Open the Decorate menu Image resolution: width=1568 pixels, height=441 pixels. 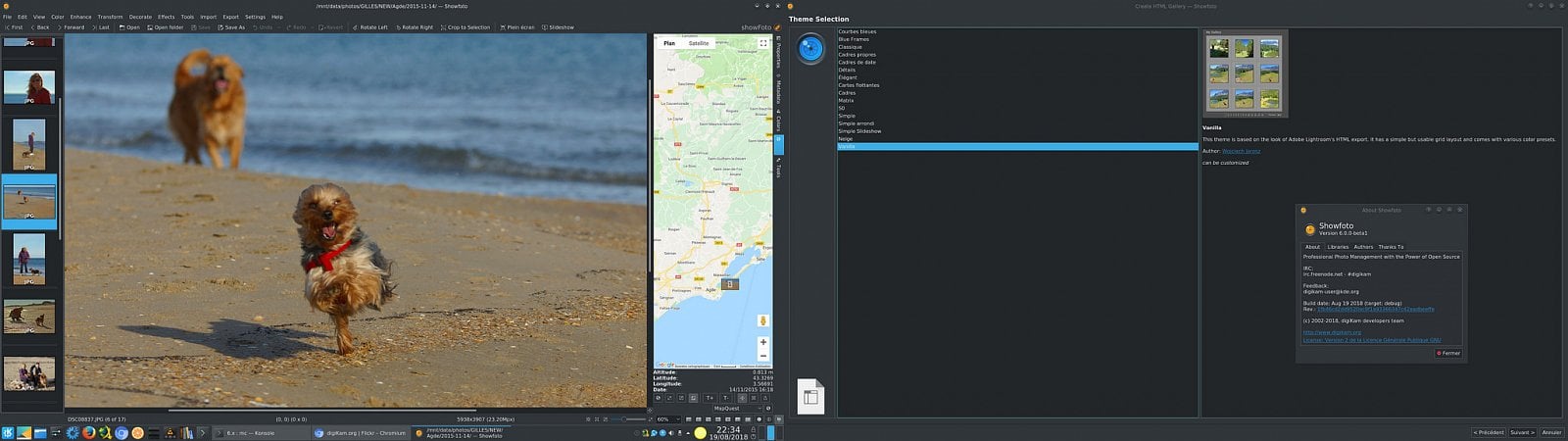coord(140,17)
